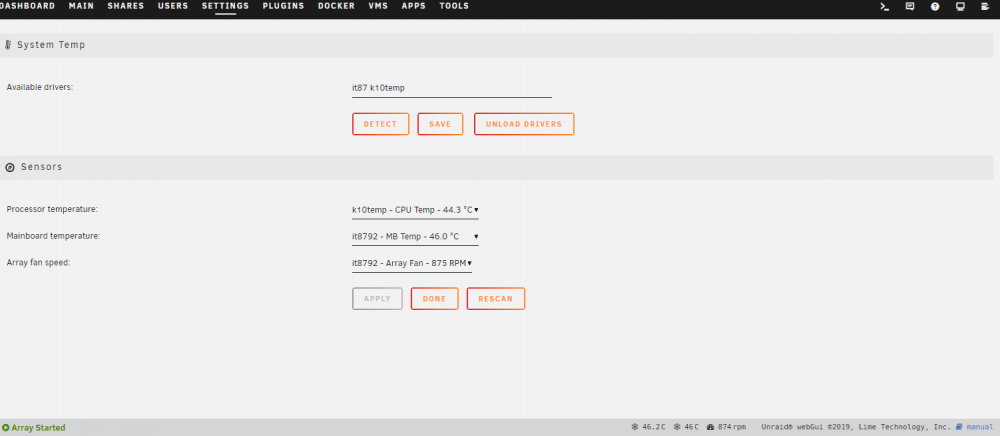The width and height of the screenshot is (1000, 436).
Task: Open the Tools menu
Action: (x=454, y=6)
